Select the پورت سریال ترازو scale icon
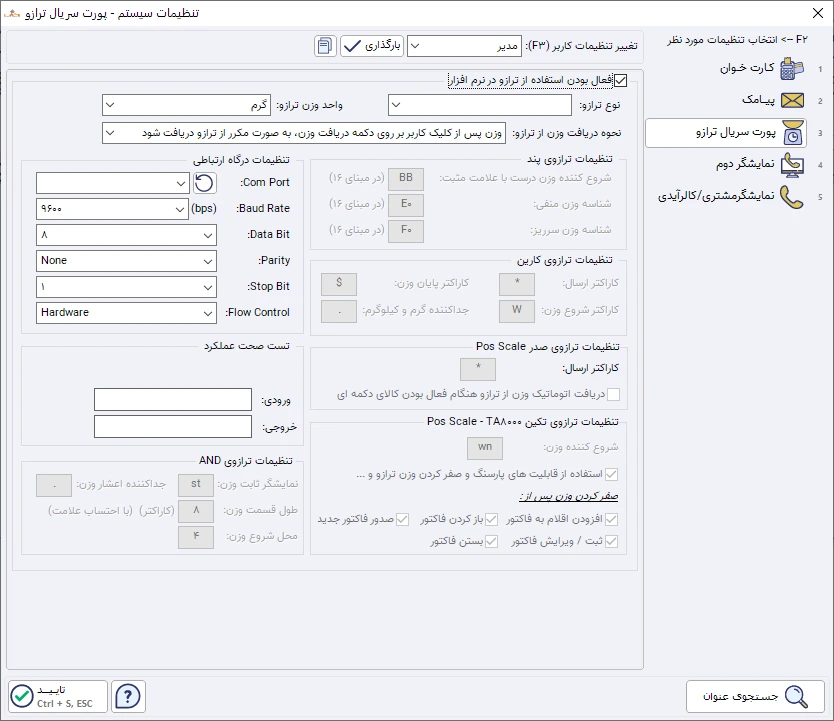The height and width of the screenshot is (721, 834). 792,132
